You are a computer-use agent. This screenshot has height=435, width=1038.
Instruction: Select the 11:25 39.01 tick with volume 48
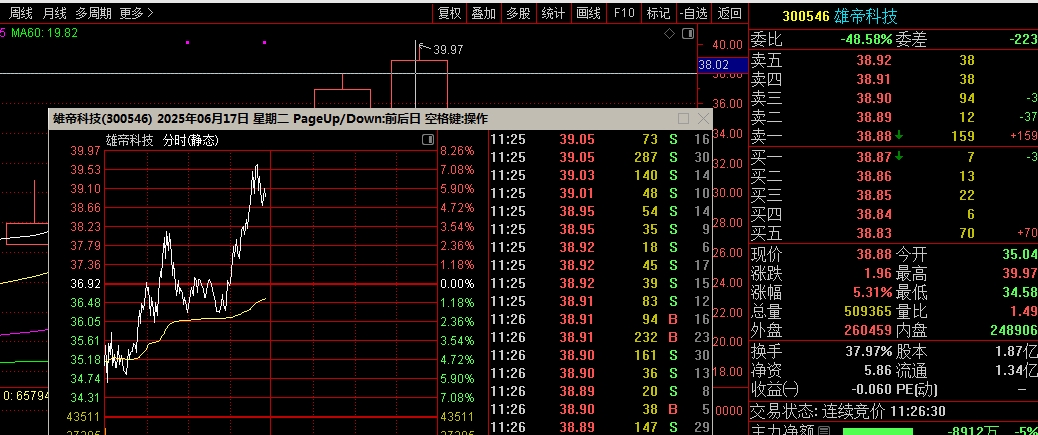coord(600,193)
